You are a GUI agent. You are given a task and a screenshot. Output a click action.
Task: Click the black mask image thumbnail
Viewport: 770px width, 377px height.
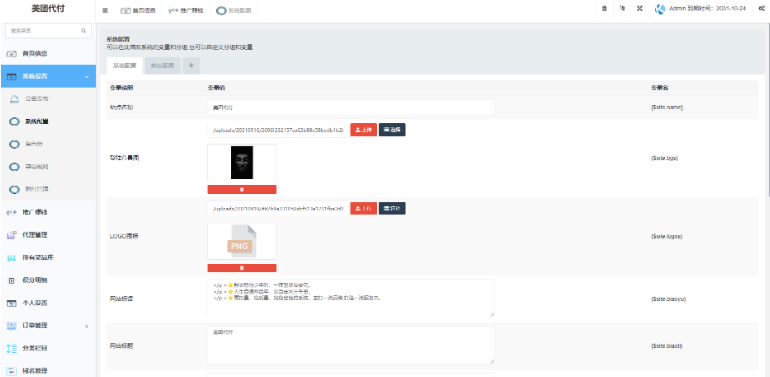(242, 162)
